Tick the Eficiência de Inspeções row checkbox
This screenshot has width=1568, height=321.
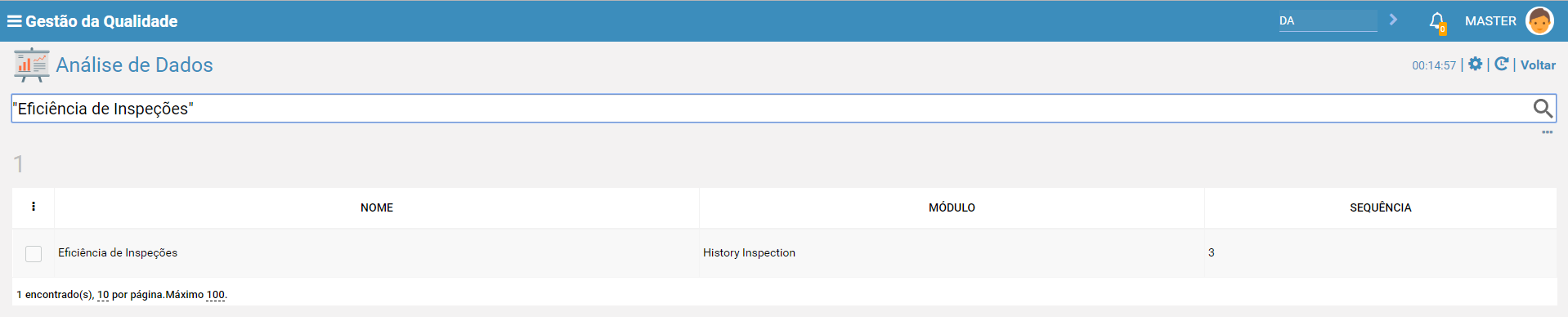pyautogui.click(x=34, y=254)
